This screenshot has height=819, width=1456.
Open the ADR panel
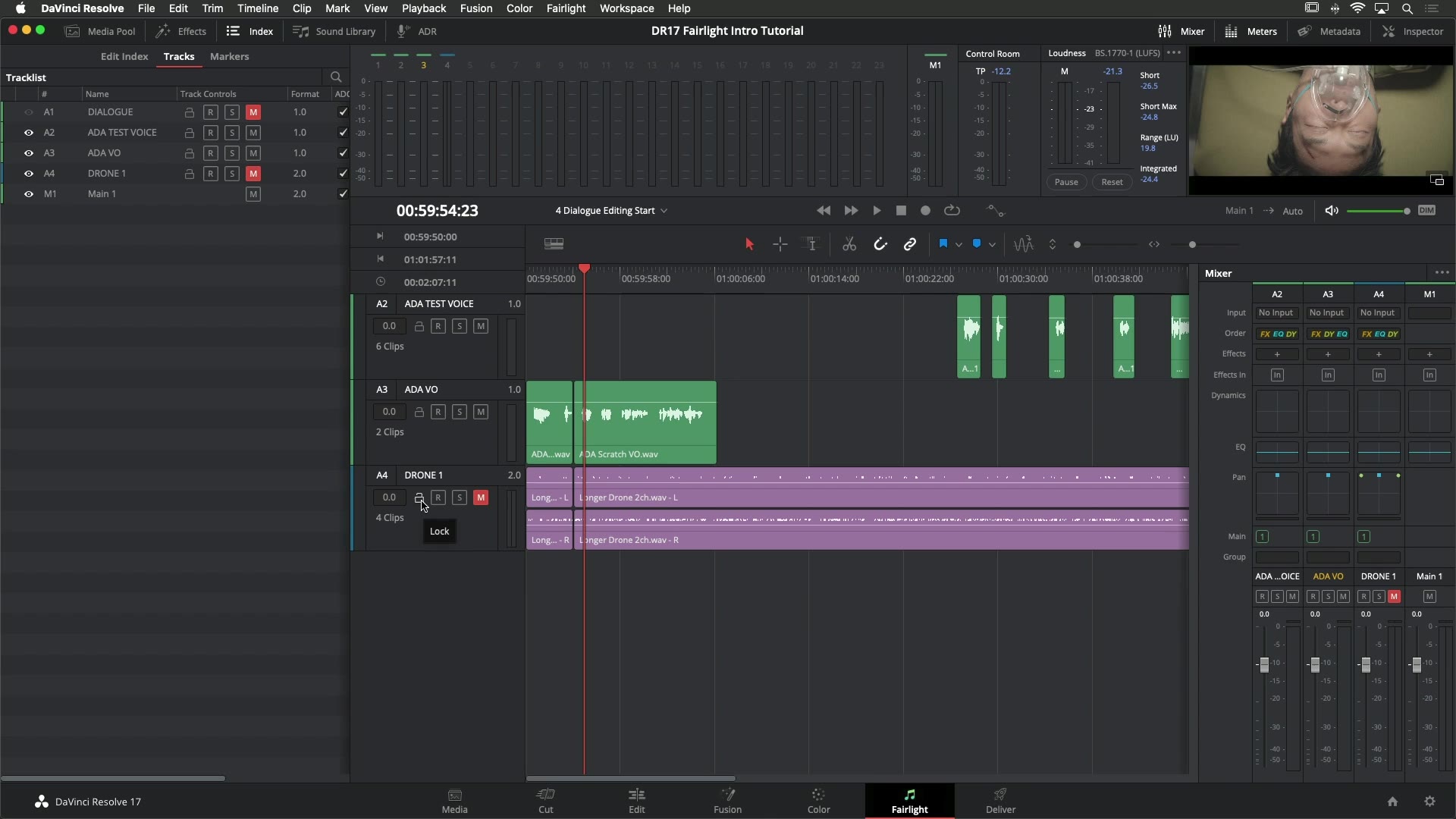[x=418, y=31]
